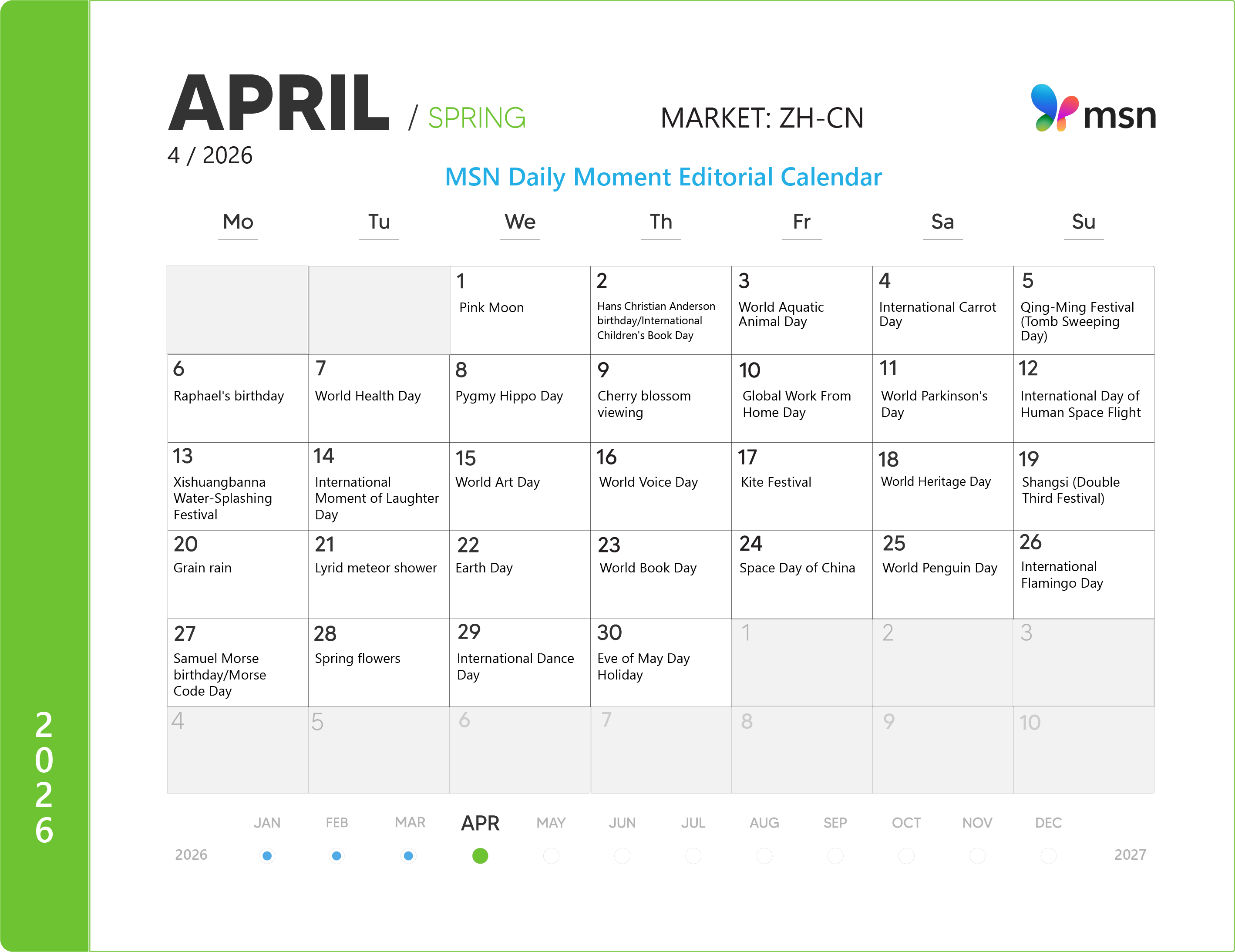Image resolution: width=1235 pixels, height=952 pixels.
Task: Click the JAN timeline dot
Action: tap(267, 855)
